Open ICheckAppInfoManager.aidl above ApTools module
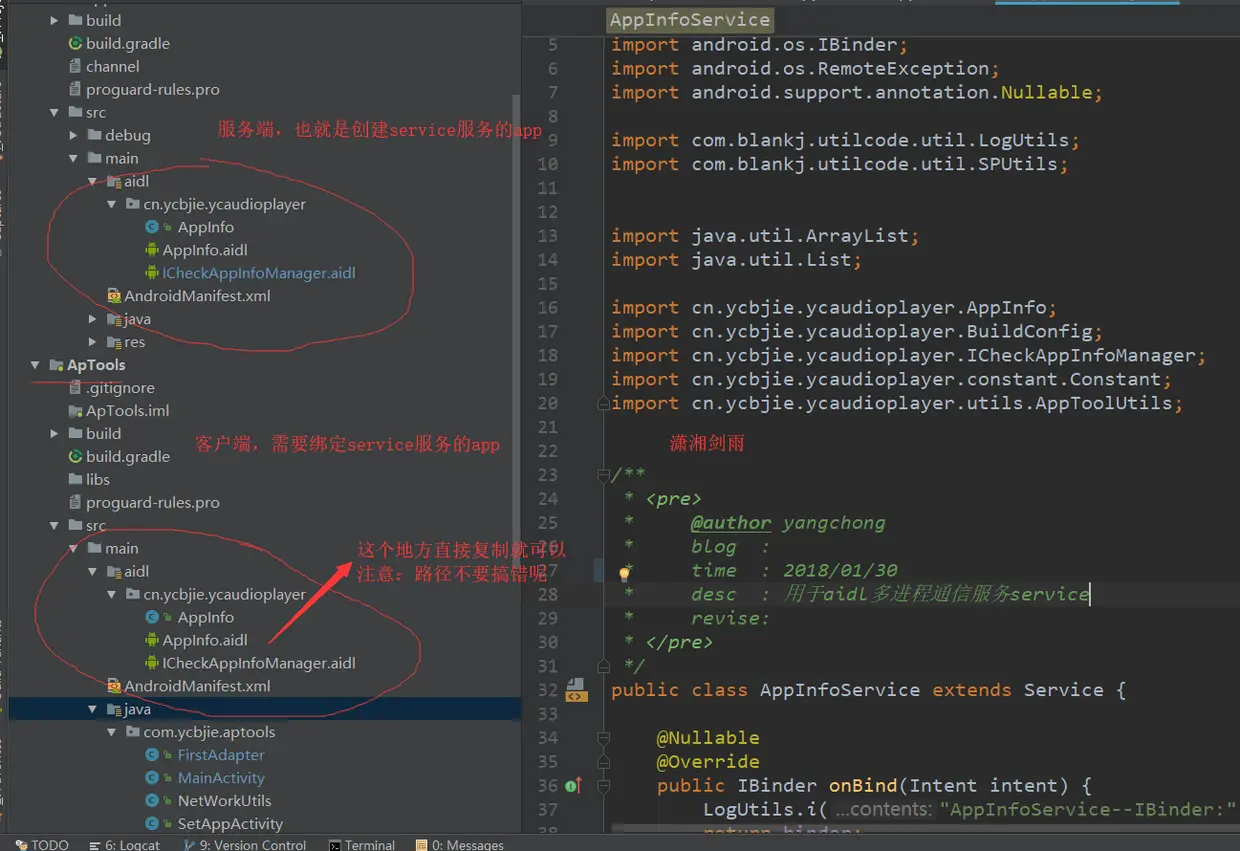 pyautogui.click(x=259, y=273)
